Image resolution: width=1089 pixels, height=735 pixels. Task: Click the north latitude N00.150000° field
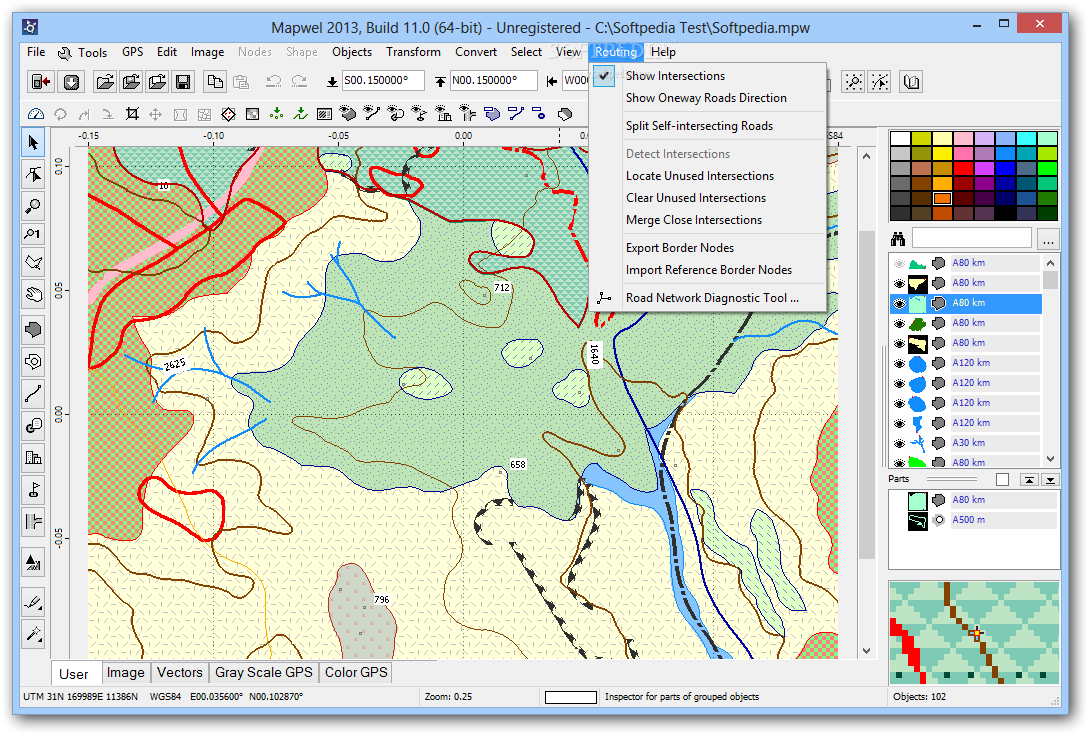[493, 81]
